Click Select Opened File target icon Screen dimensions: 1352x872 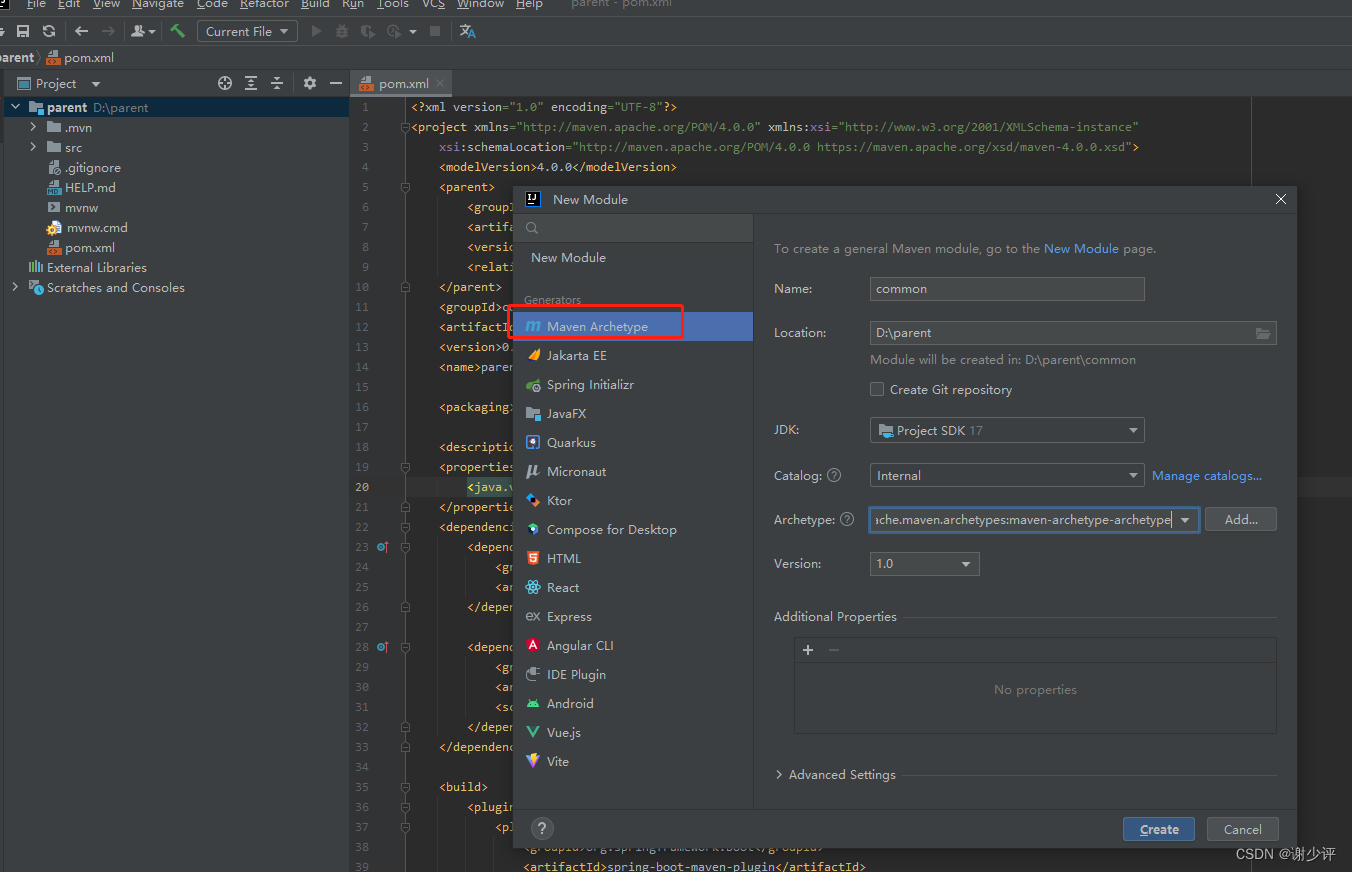225,83
